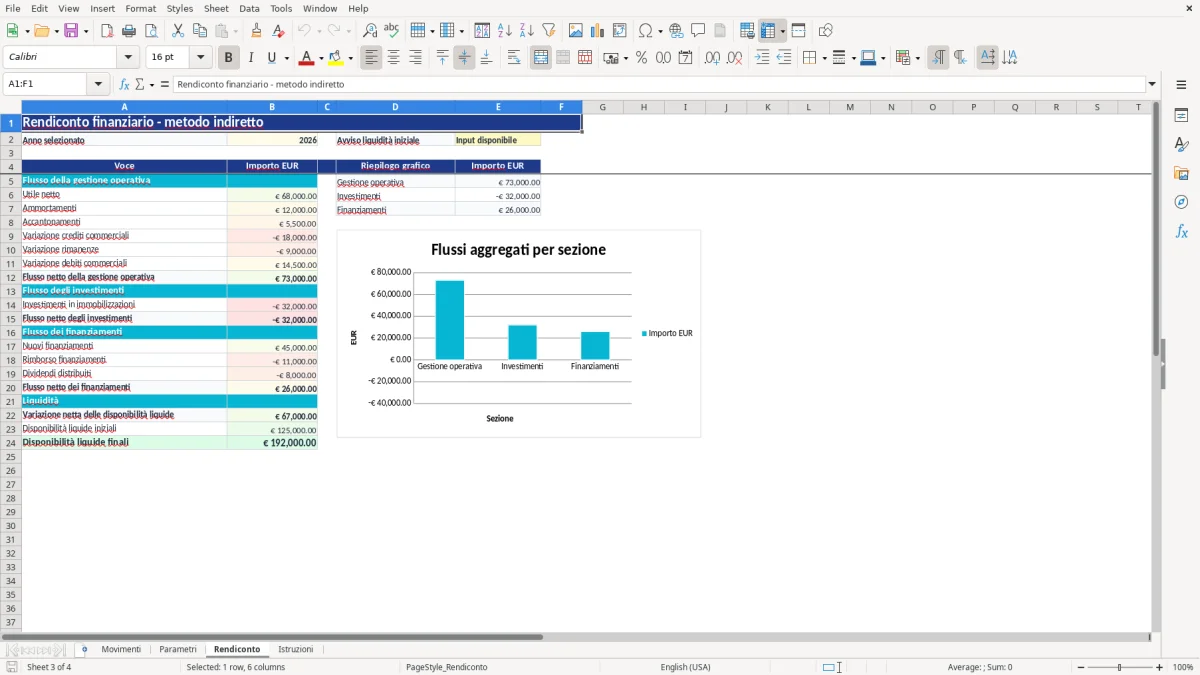This screenshot has width=1200, height=675.
Task: Open Find and Replace icon
Action: point(370,31)
